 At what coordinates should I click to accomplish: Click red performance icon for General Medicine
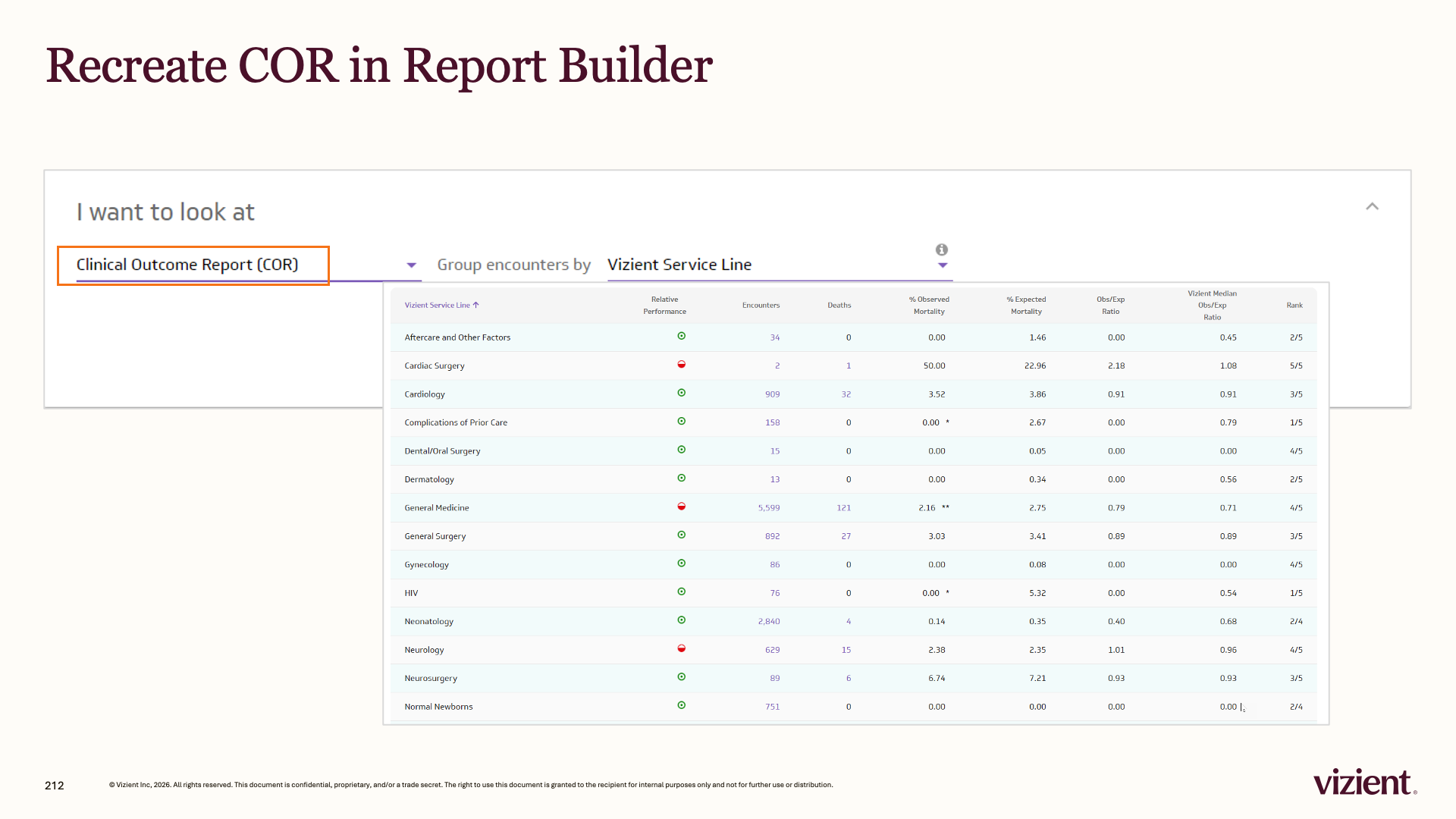681,507
